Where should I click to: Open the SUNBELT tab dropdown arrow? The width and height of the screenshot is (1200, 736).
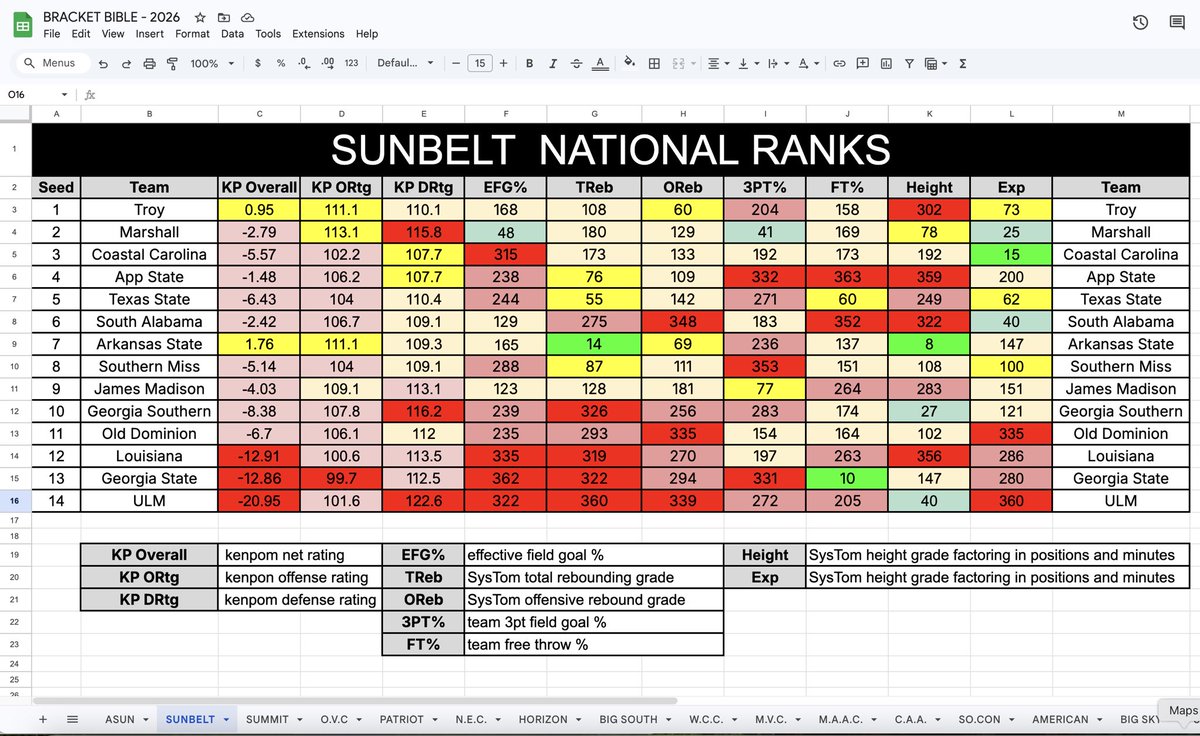tap(226, 719)
